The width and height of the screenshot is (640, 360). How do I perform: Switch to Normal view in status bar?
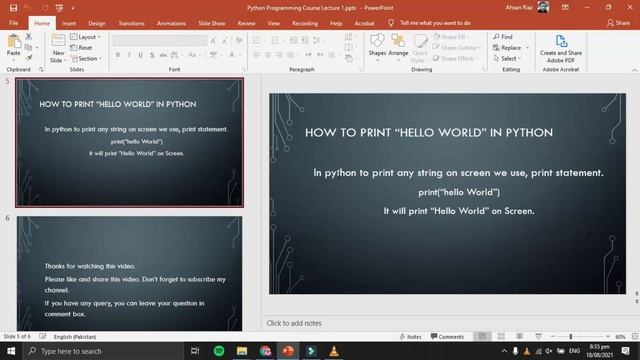pos(482,336)
